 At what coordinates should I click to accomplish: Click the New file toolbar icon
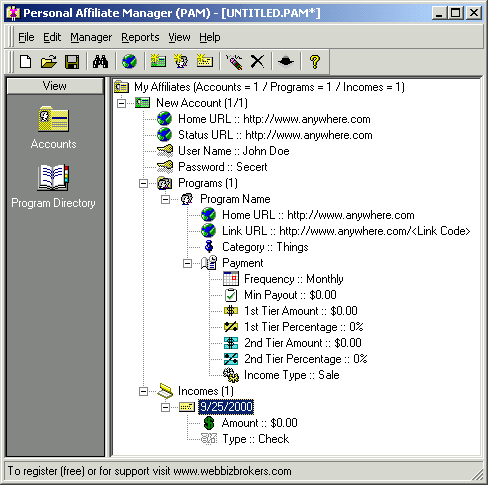pos(25,62)
